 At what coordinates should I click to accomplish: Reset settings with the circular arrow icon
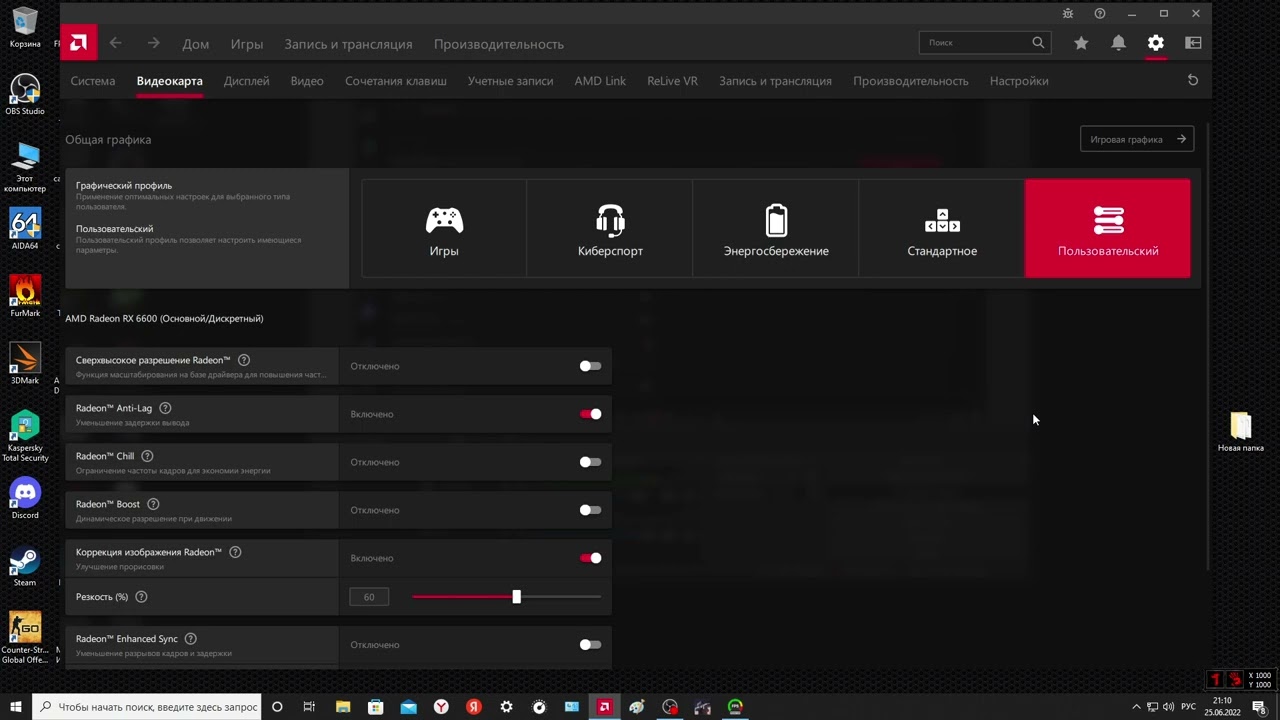click(1193, 80)
